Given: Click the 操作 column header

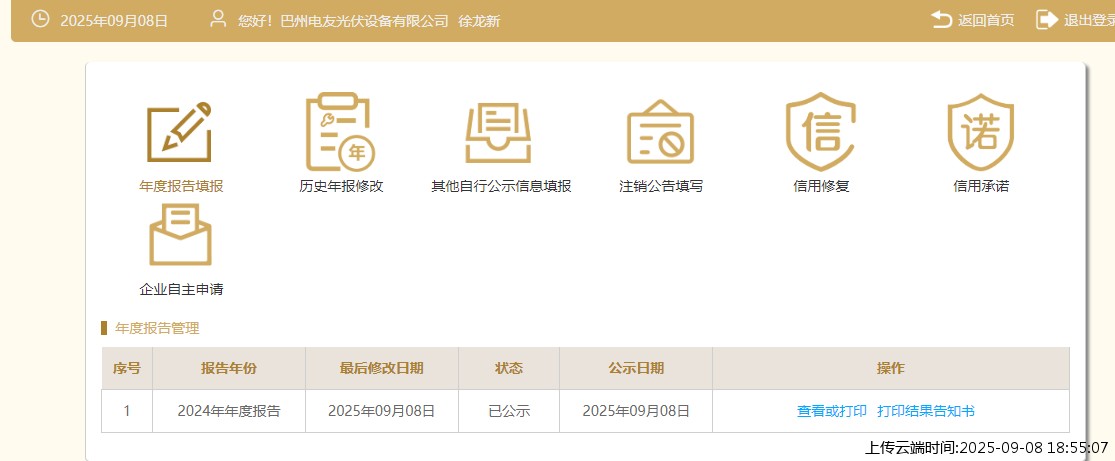Looking at the screenshot, I should coord(891,369).
